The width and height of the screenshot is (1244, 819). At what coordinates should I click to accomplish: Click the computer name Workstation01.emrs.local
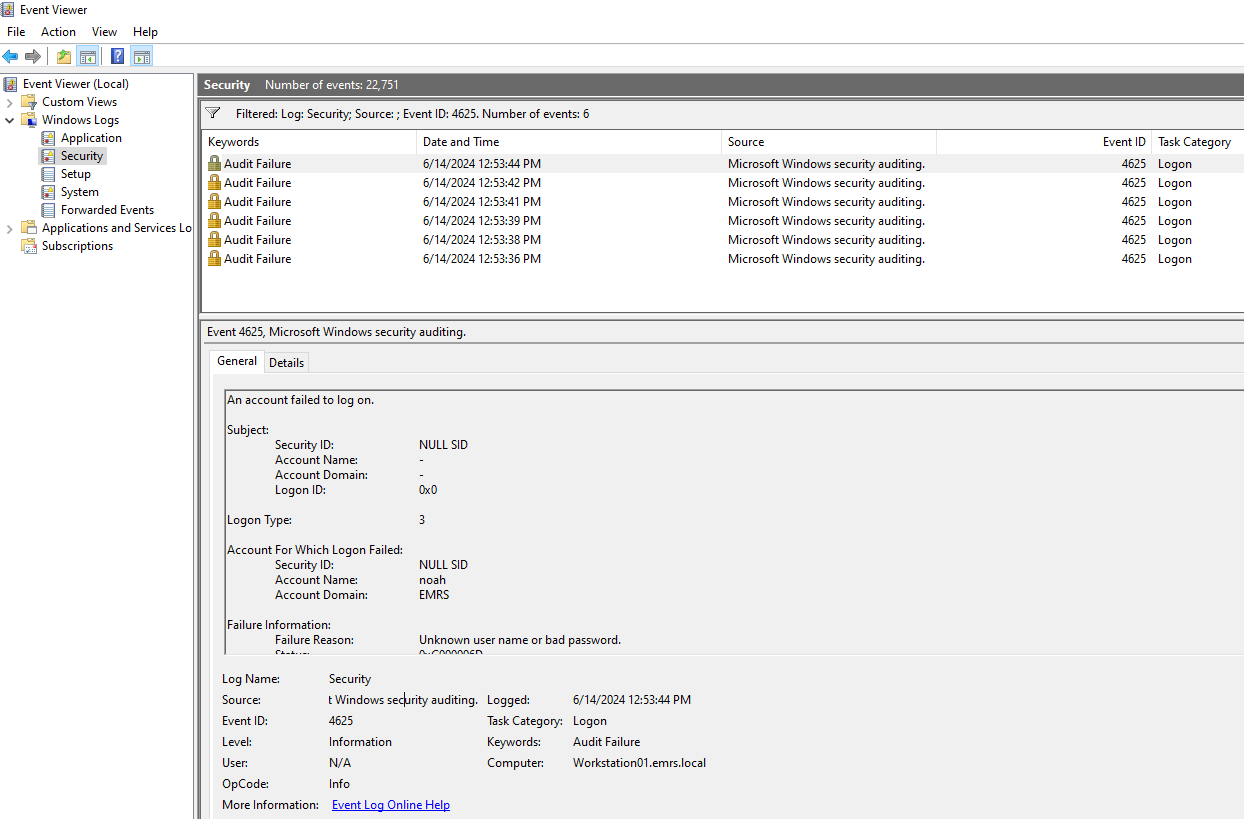pyautogui.click(x=639, y=763)
